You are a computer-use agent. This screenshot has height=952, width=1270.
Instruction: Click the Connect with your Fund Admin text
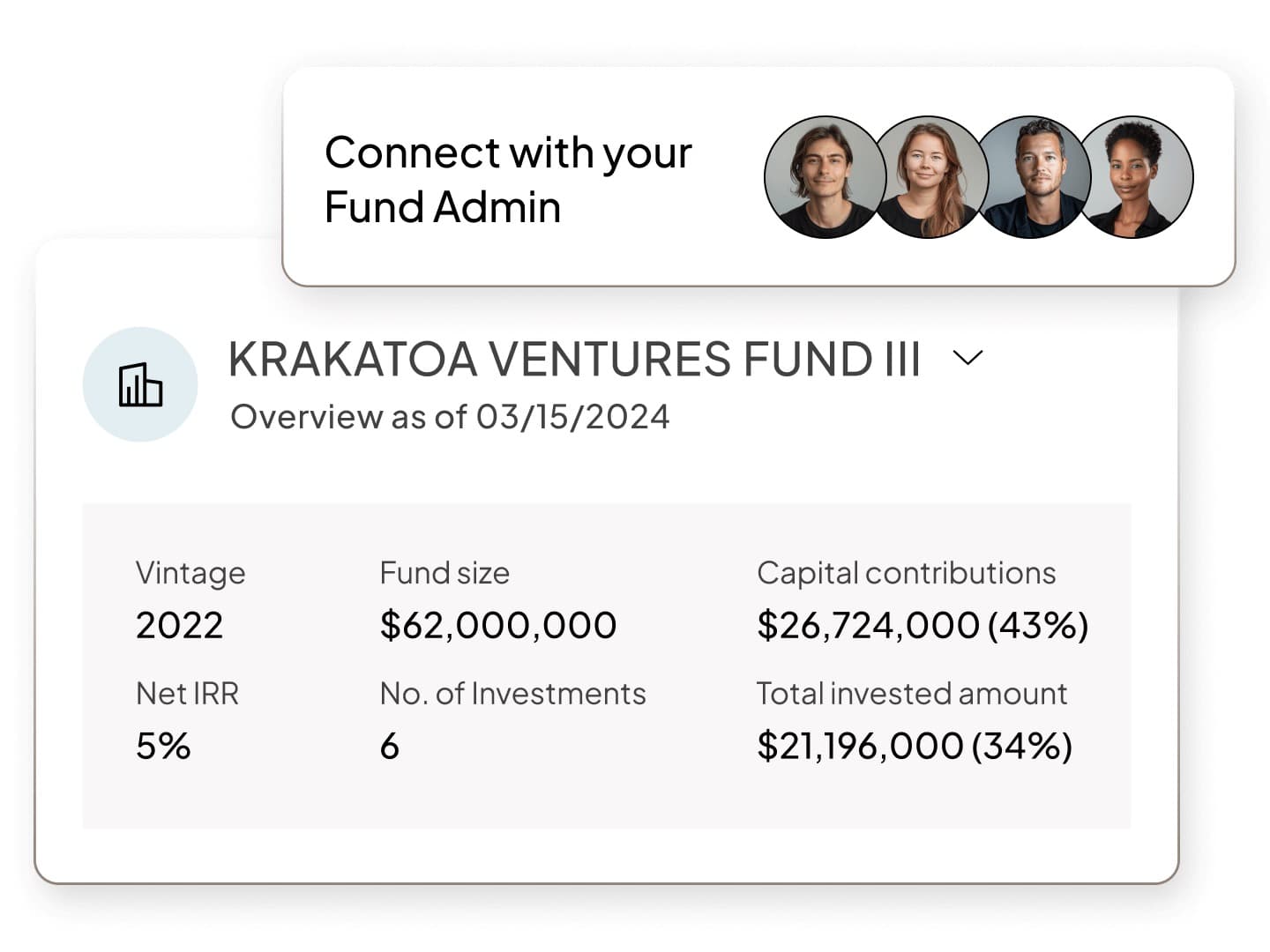tap(508, 180)
